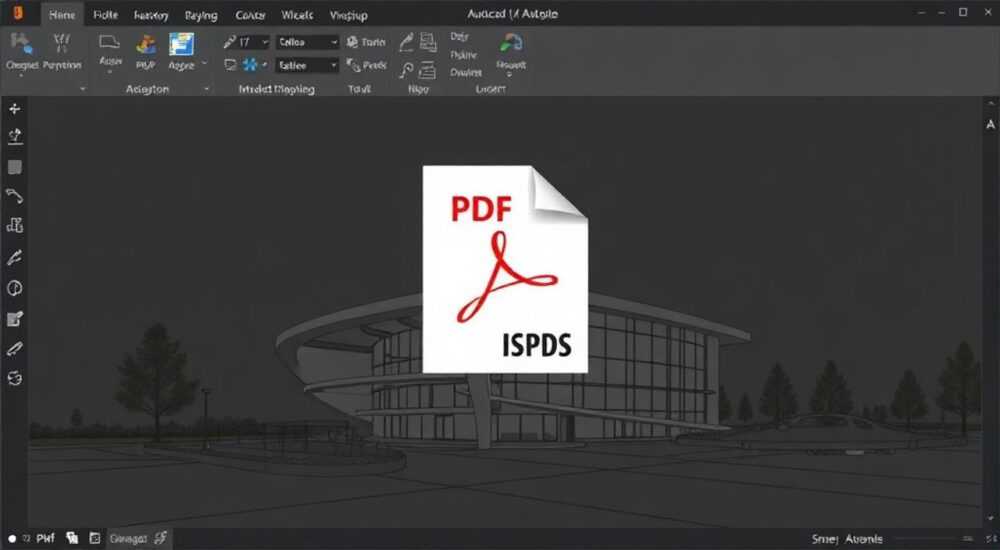
Task: Click the white dot status bar indicator
Action: pos(12,539)
